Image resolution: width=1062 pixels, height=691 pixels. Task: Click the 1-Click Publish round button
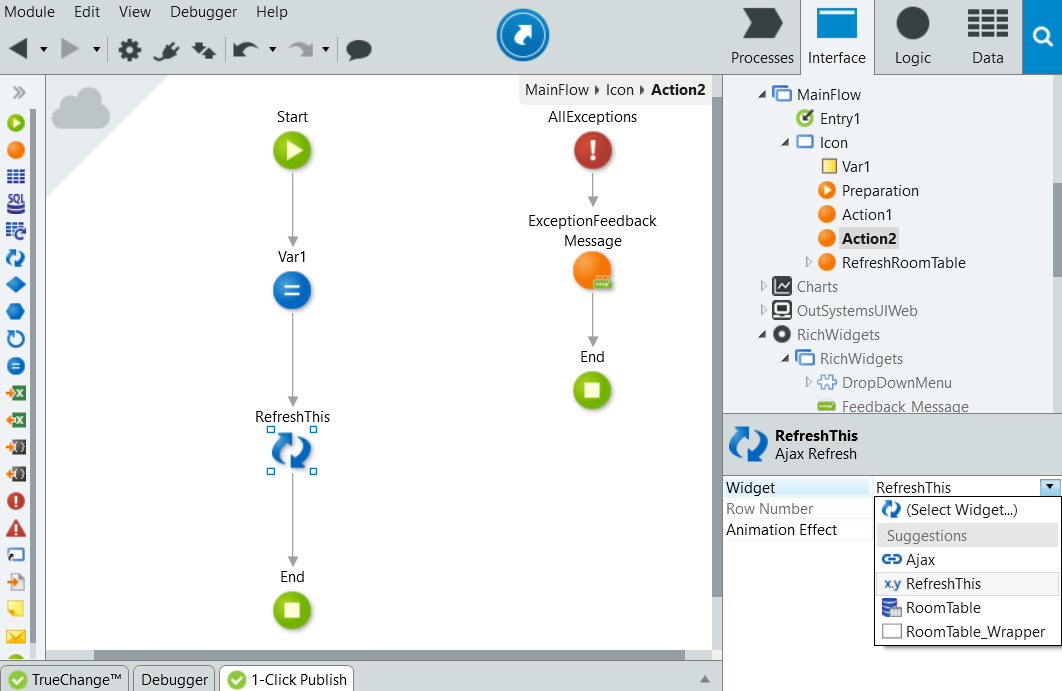(x=522, y=37)
